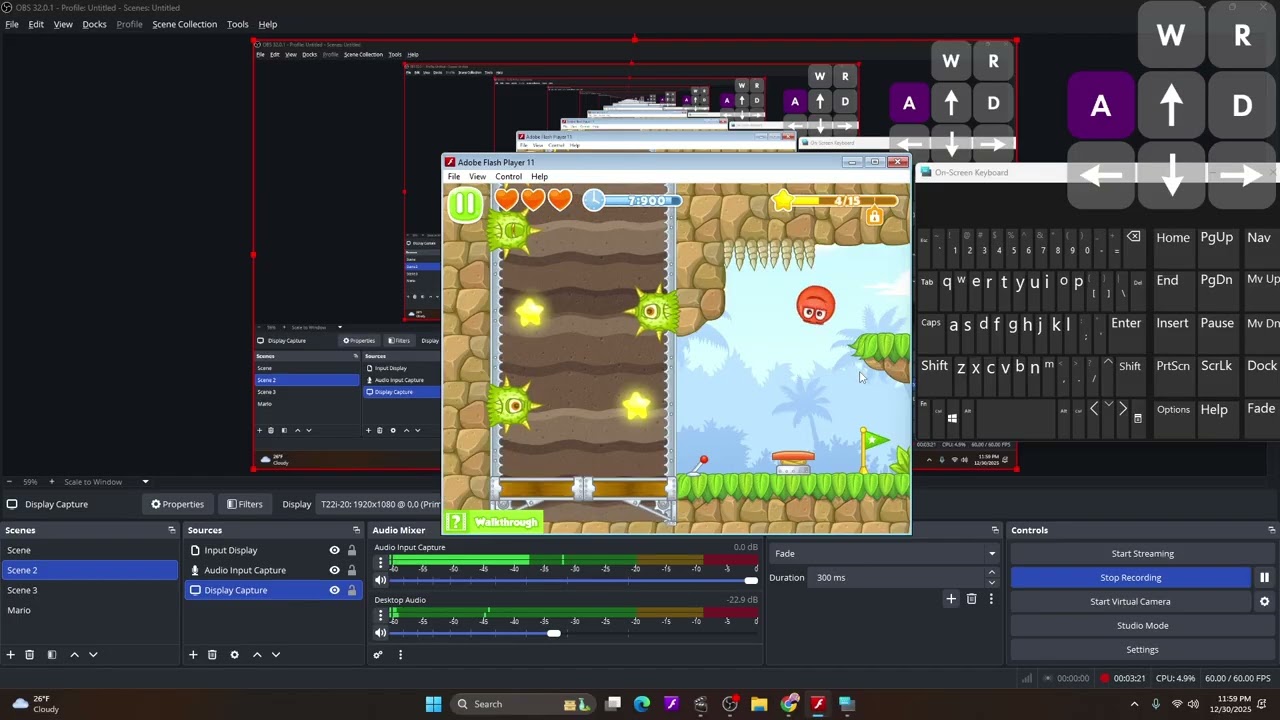The width and height of the screenshot is (1280, 720).
Task: Open the Control menu in Flash Player
Action: pos(508,177)
